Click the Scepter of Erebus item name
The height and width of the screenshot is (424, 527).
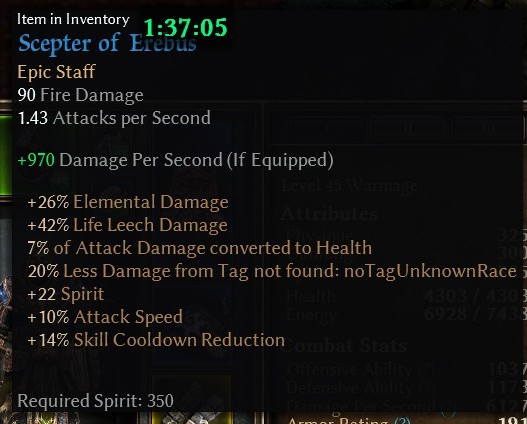107,44
